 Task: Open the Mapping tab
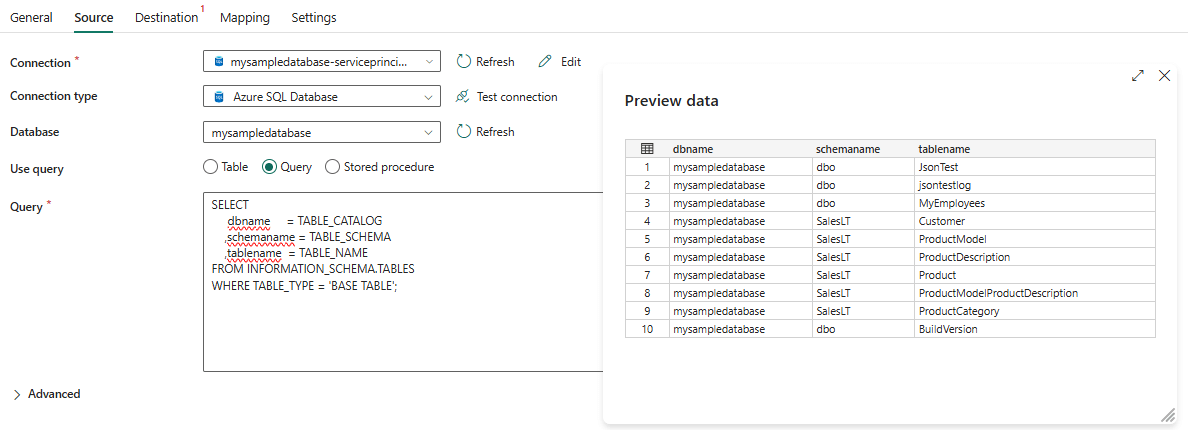(244, 18)
